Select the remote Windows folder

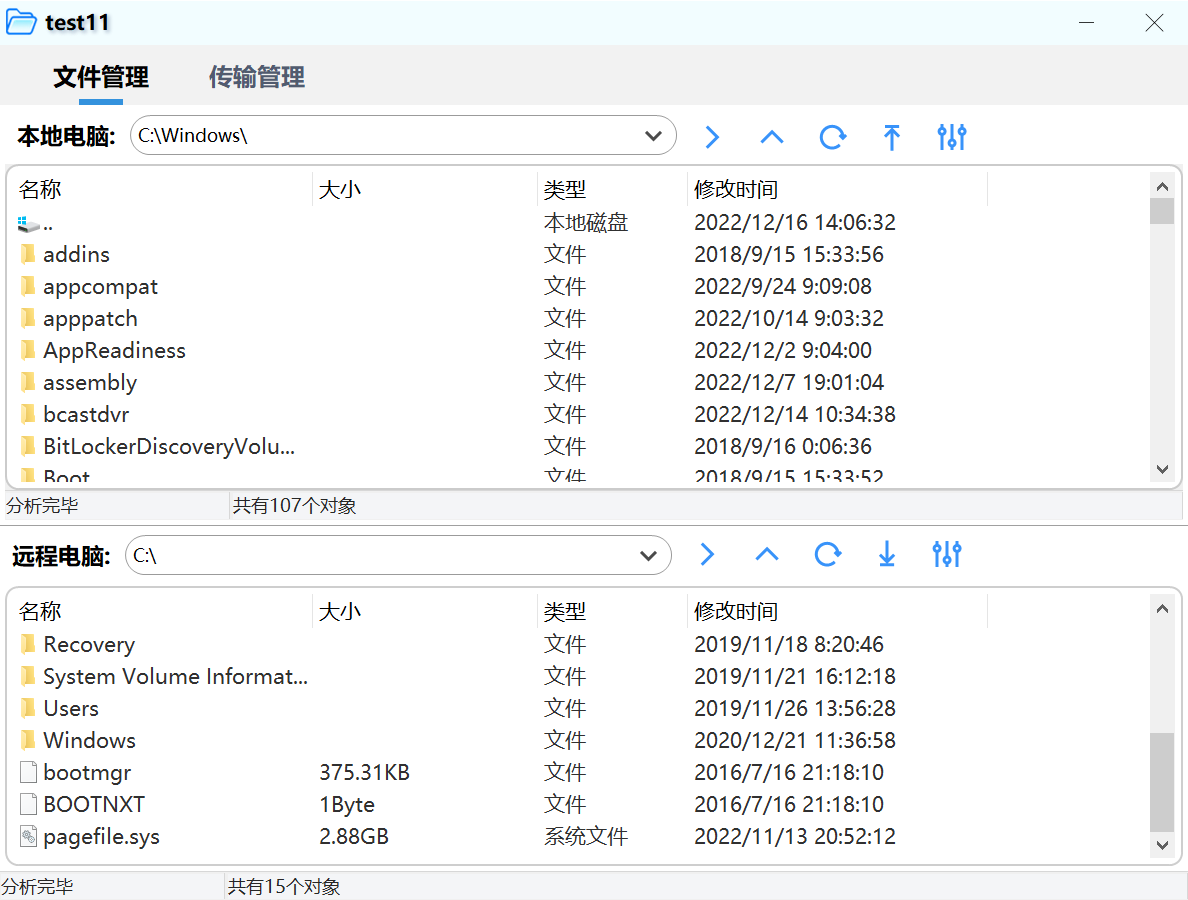coord(89,740)
